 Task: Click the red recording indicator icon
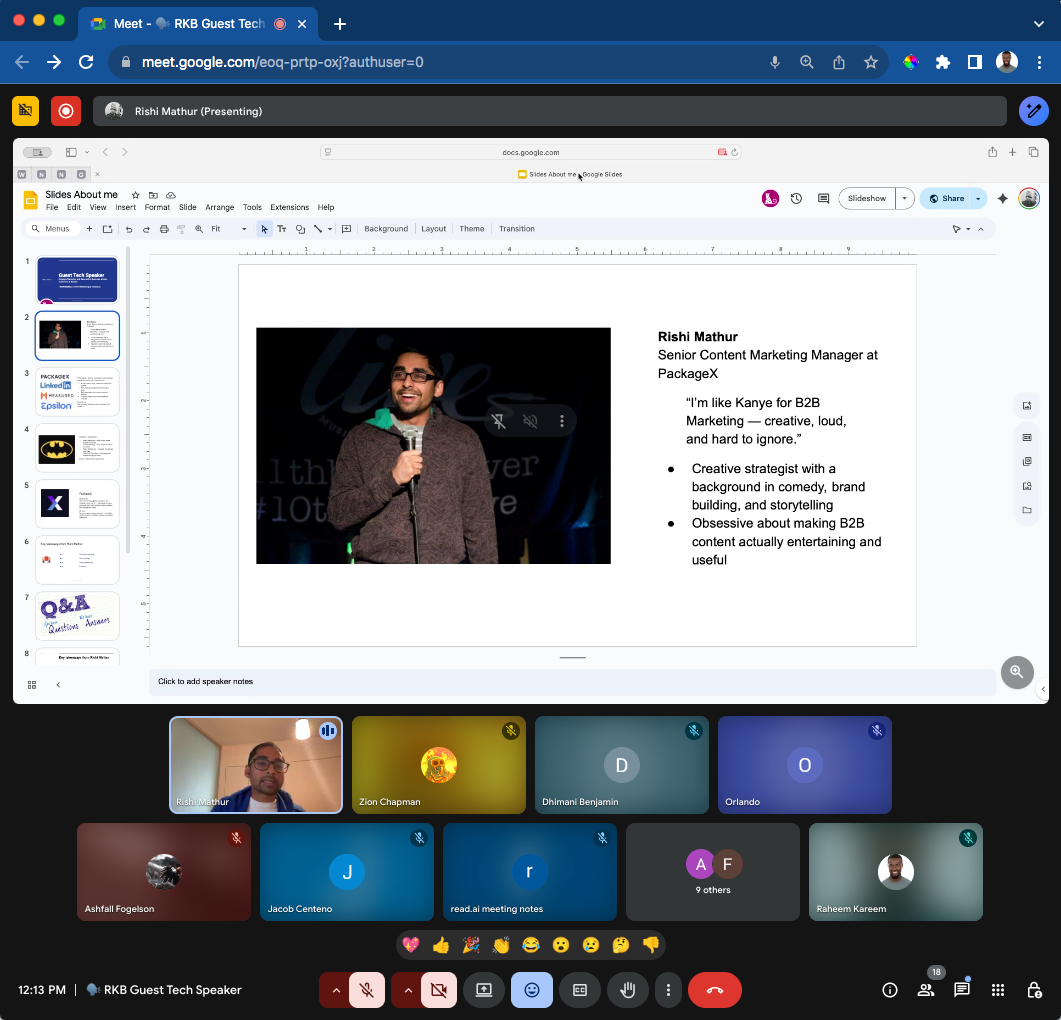coord(66,111)
